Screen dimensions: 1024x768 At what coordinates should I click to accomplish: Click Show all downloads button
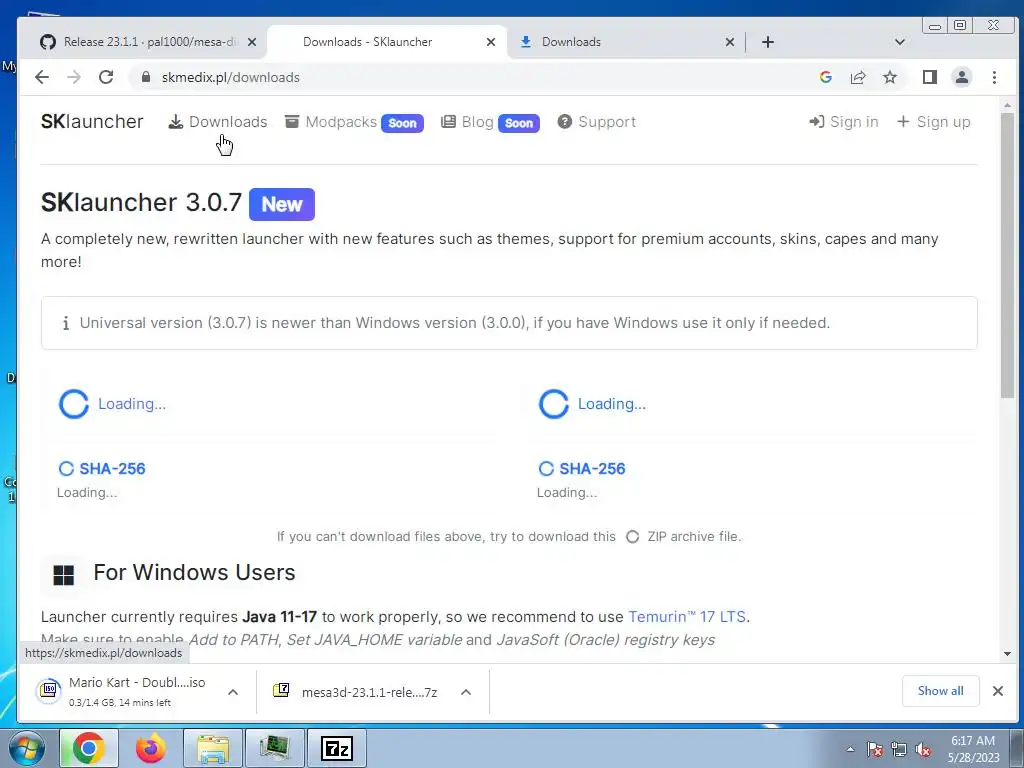(940, 691)
